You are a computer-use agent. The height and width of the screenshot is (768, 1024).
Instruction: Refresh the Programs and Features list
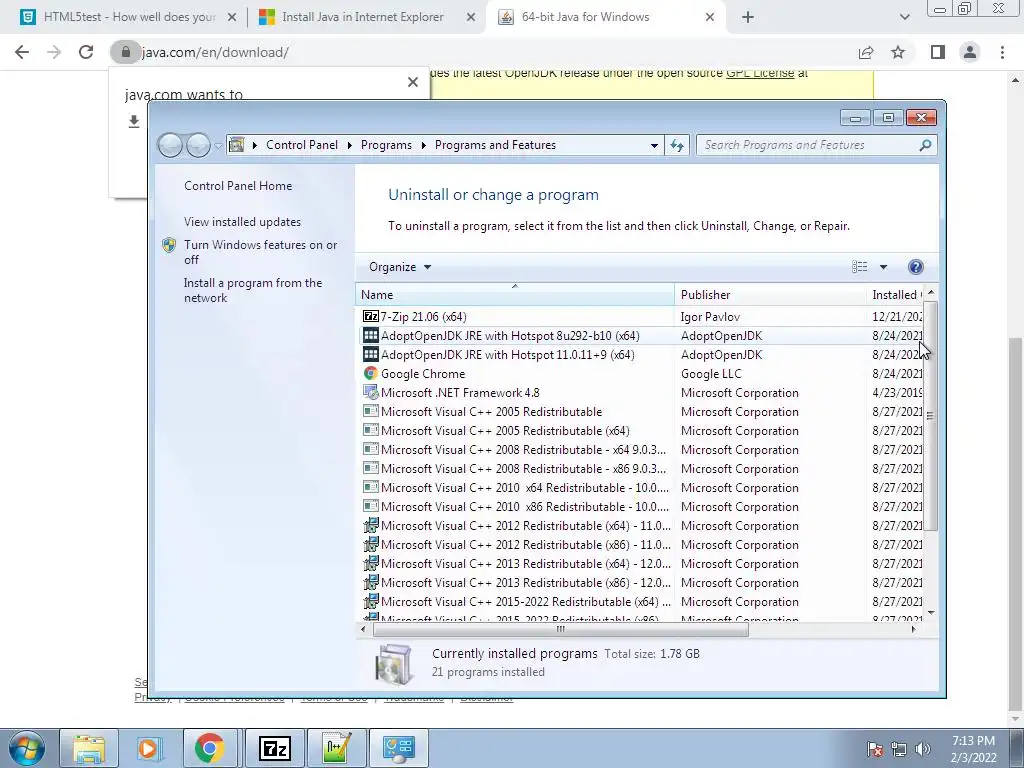click(x=677, y=145)
